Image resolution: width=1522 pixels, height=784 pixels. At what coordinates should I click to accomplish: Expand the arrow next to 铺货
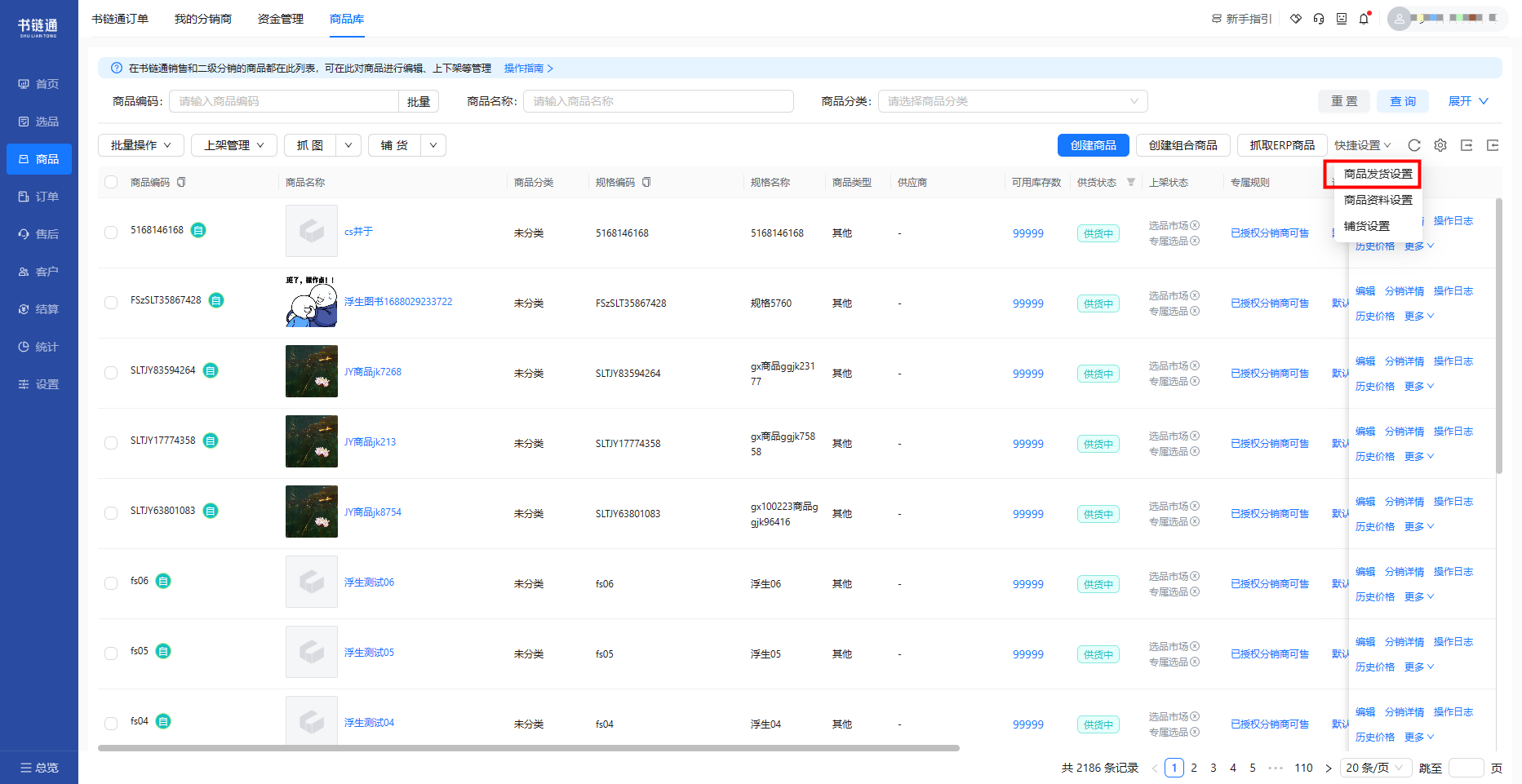pos(433,145)
